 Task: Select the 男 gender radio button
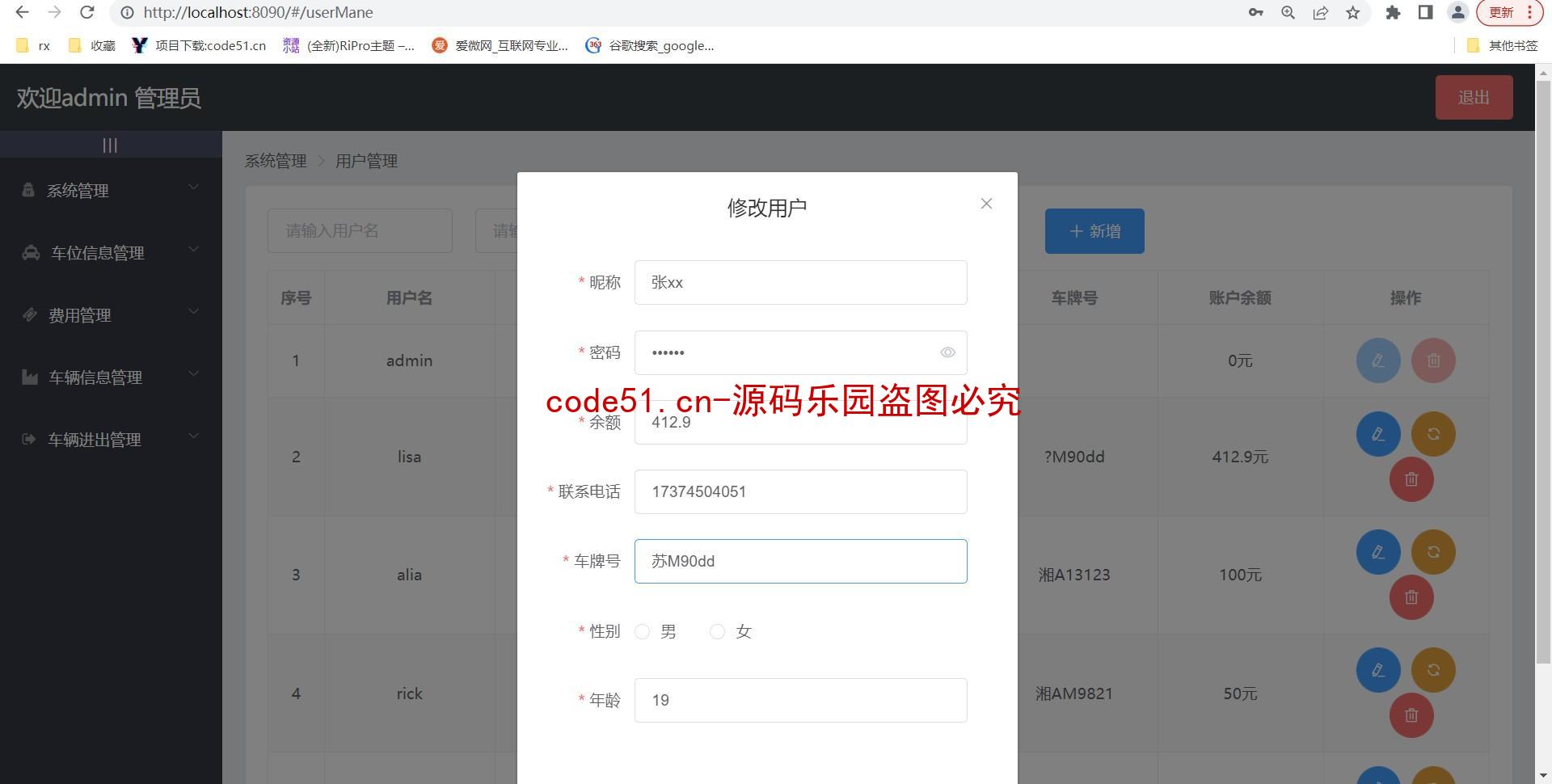642,632
